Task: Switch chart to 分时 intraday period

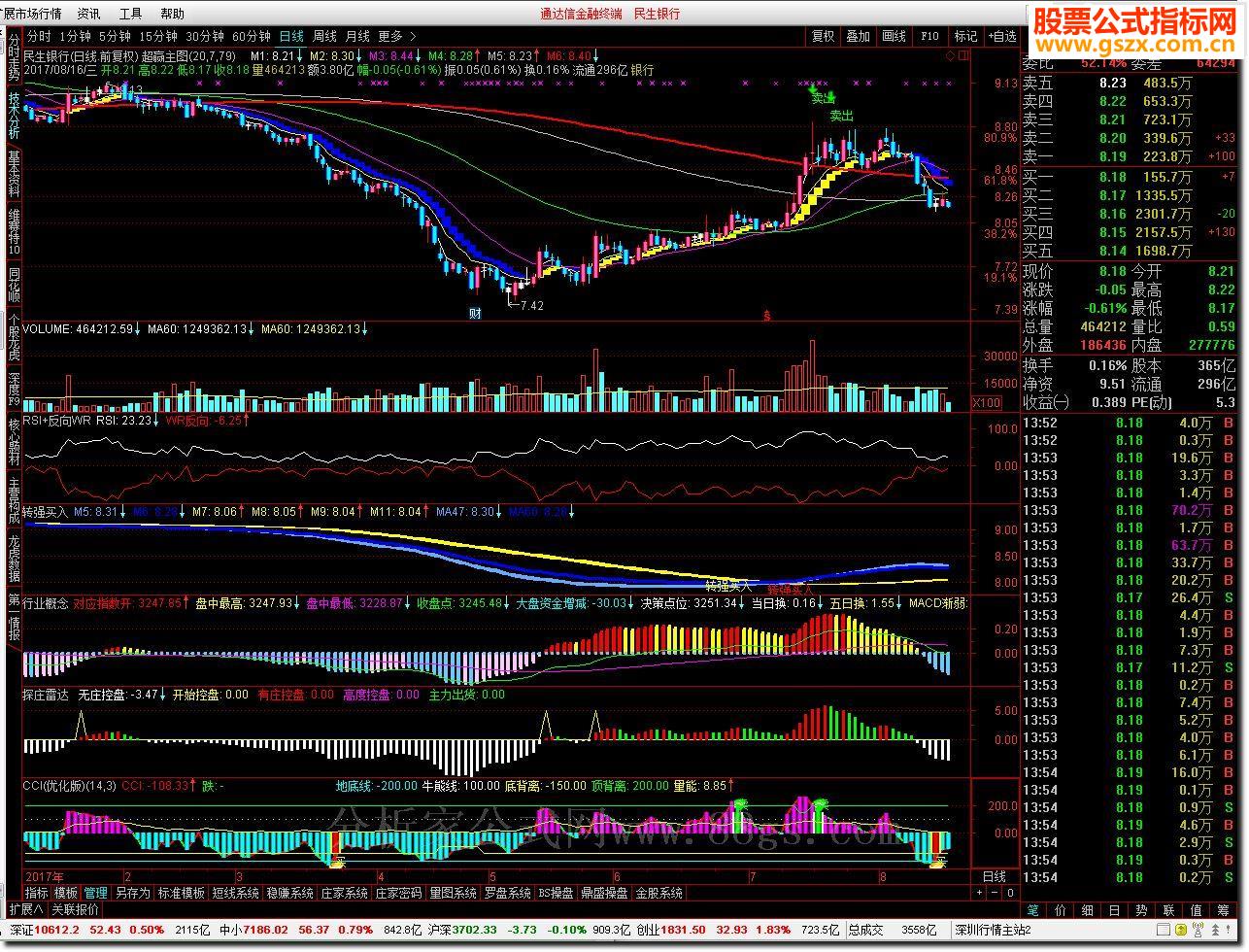Action: click(39, 36)
